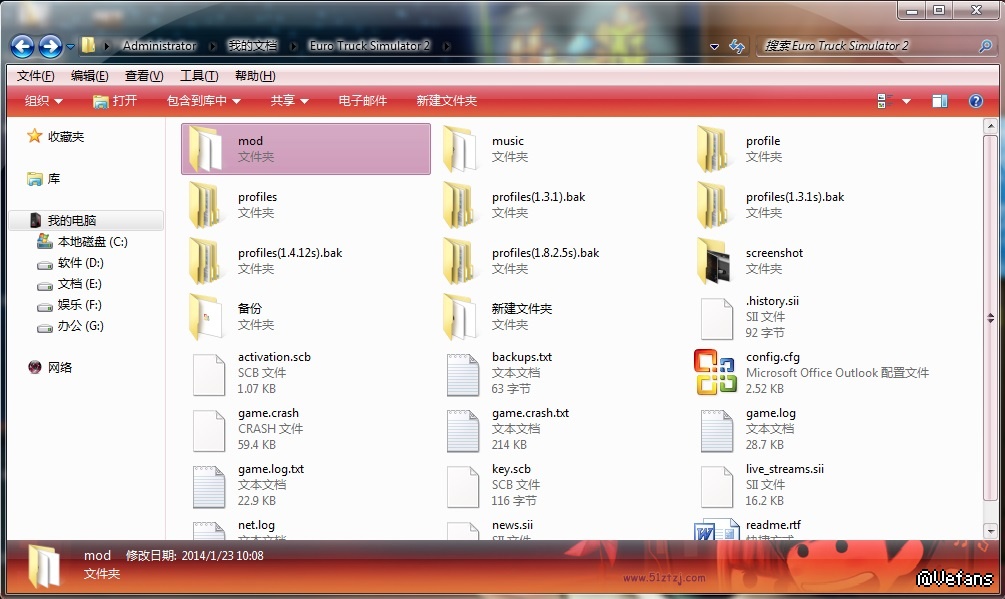Open the 查看(V) menu
1005x599 pixels.
point(144,76)
